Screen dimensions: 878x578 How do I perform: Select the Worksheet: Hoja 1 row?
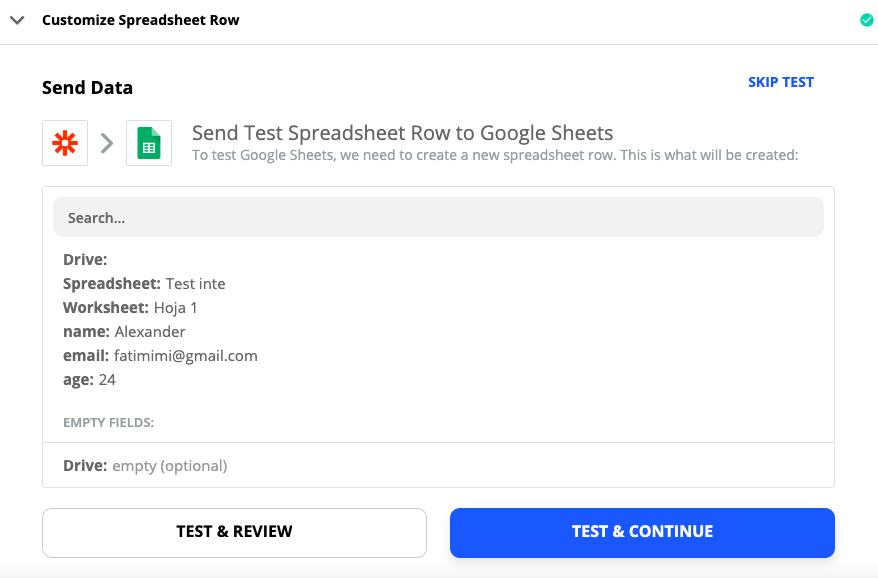coord(130,308)
